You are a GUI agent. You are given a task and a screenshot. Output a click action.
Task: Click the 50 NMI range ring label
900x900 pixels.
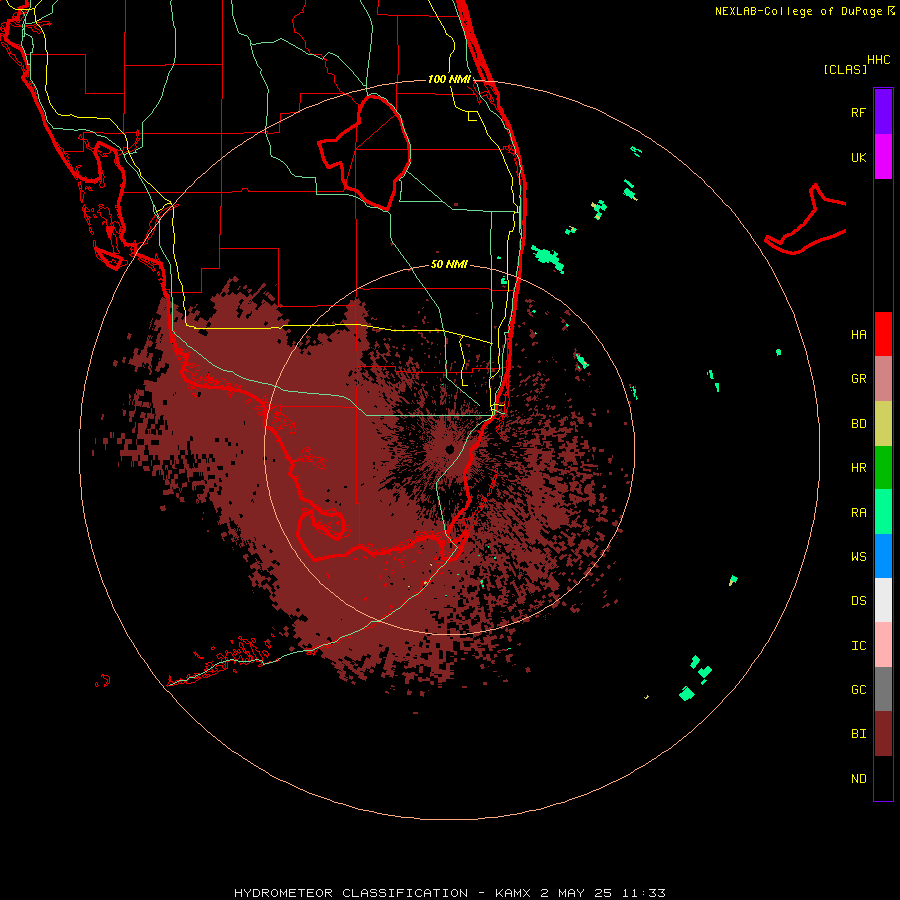click(449, 264)
